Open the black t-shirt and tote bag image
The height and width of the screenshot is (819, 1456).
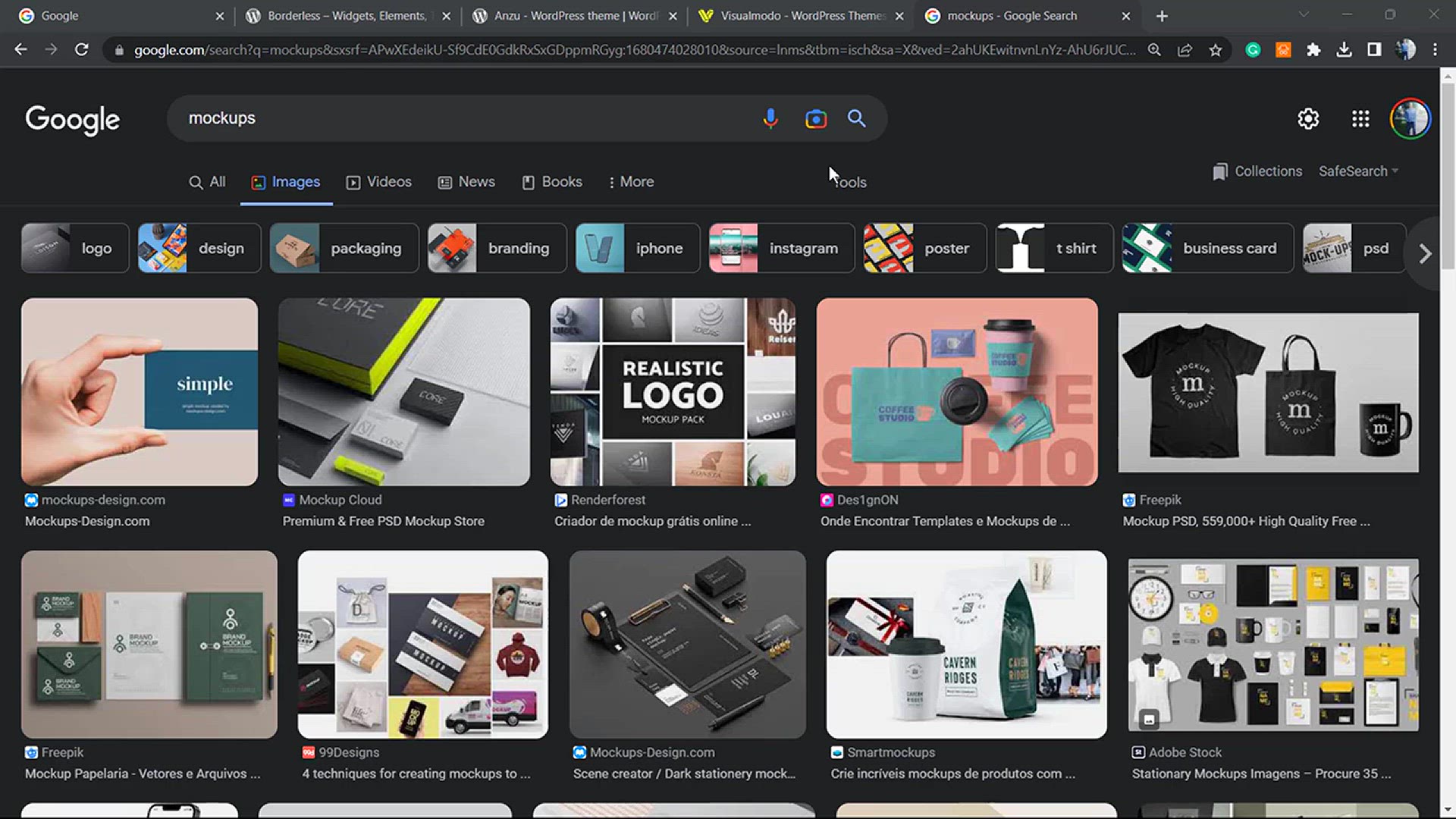(1269, 393)
